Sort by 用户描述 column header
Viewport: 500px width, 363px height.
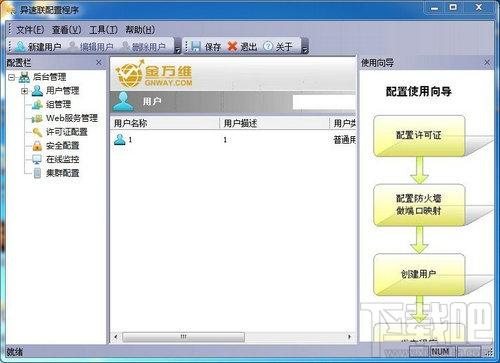[x=274, y=123]
